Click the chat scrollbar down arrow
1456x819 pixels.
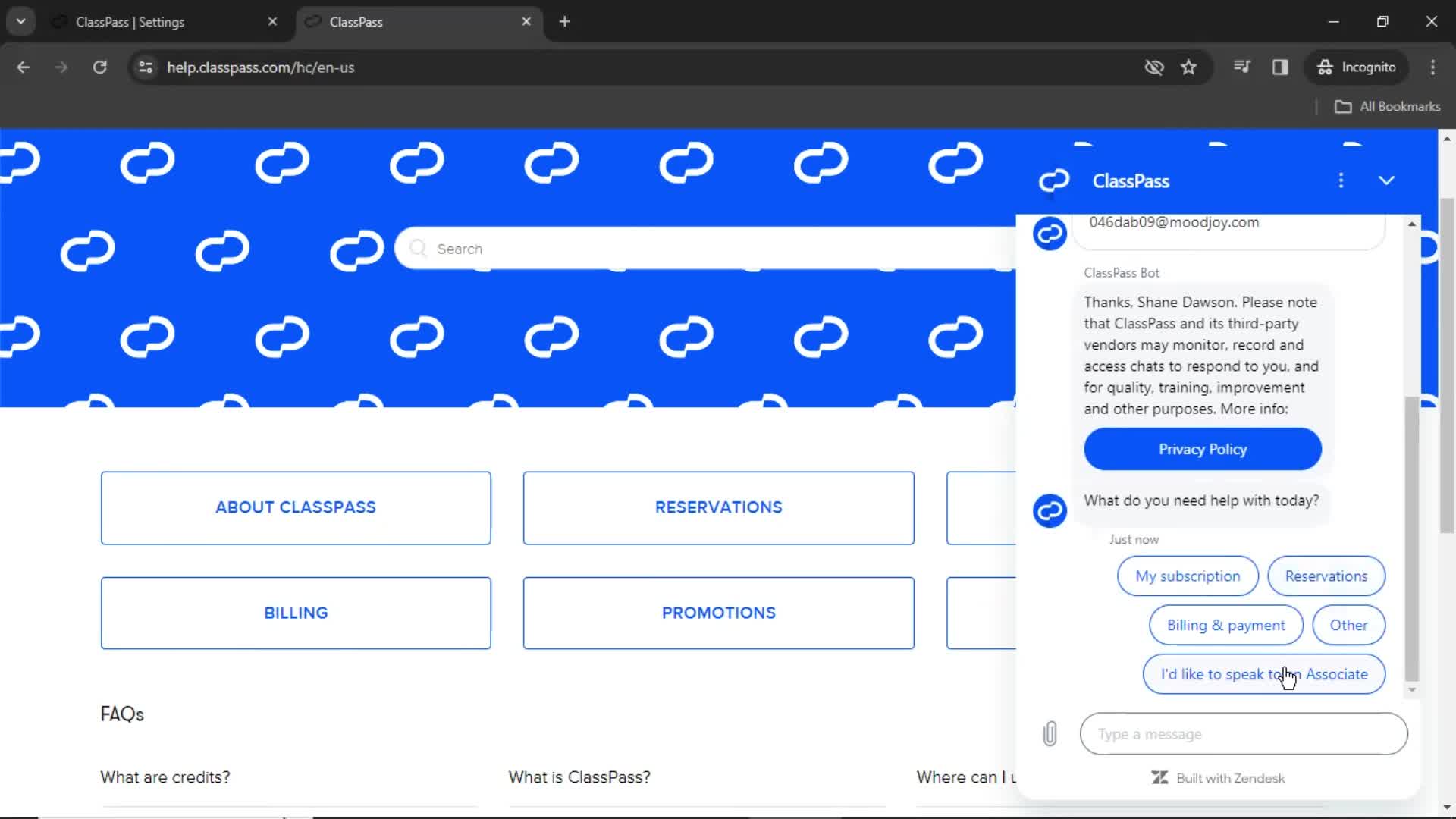pyautogui.click(x=1411, y=689)
